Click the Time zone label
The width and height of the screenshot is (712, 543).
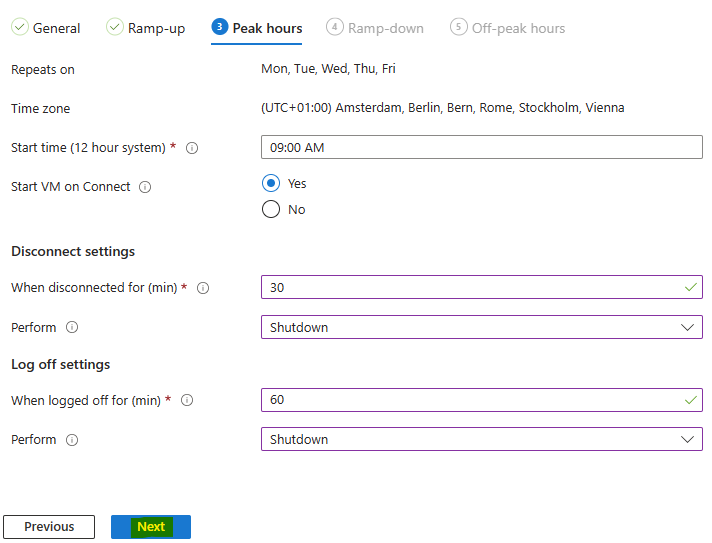pos(40,109)
